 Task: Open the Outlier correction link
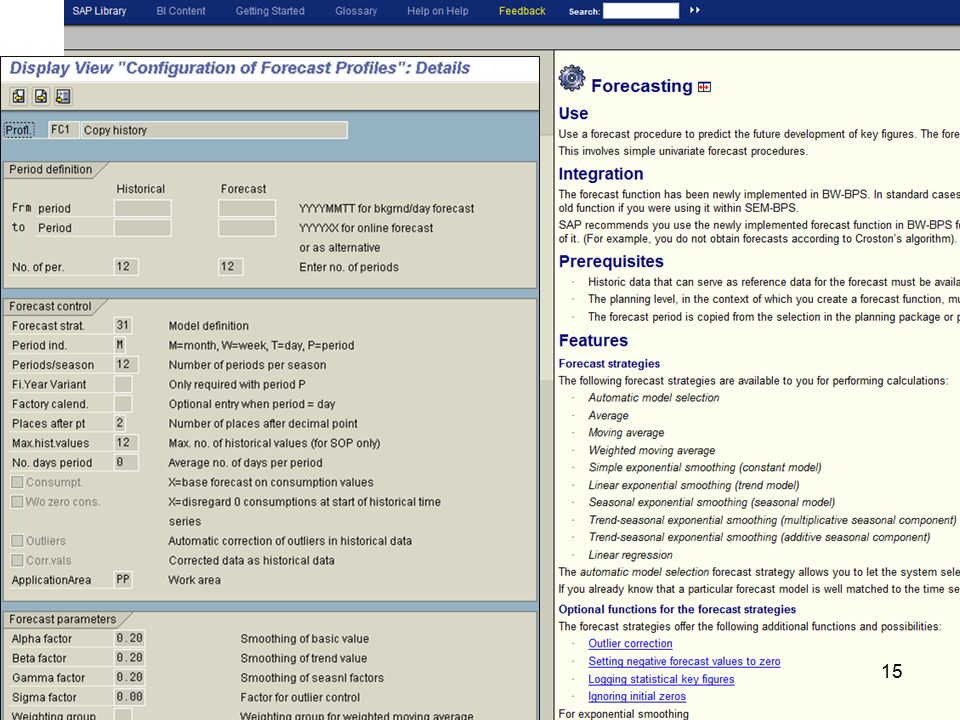(x=630, y=643)
